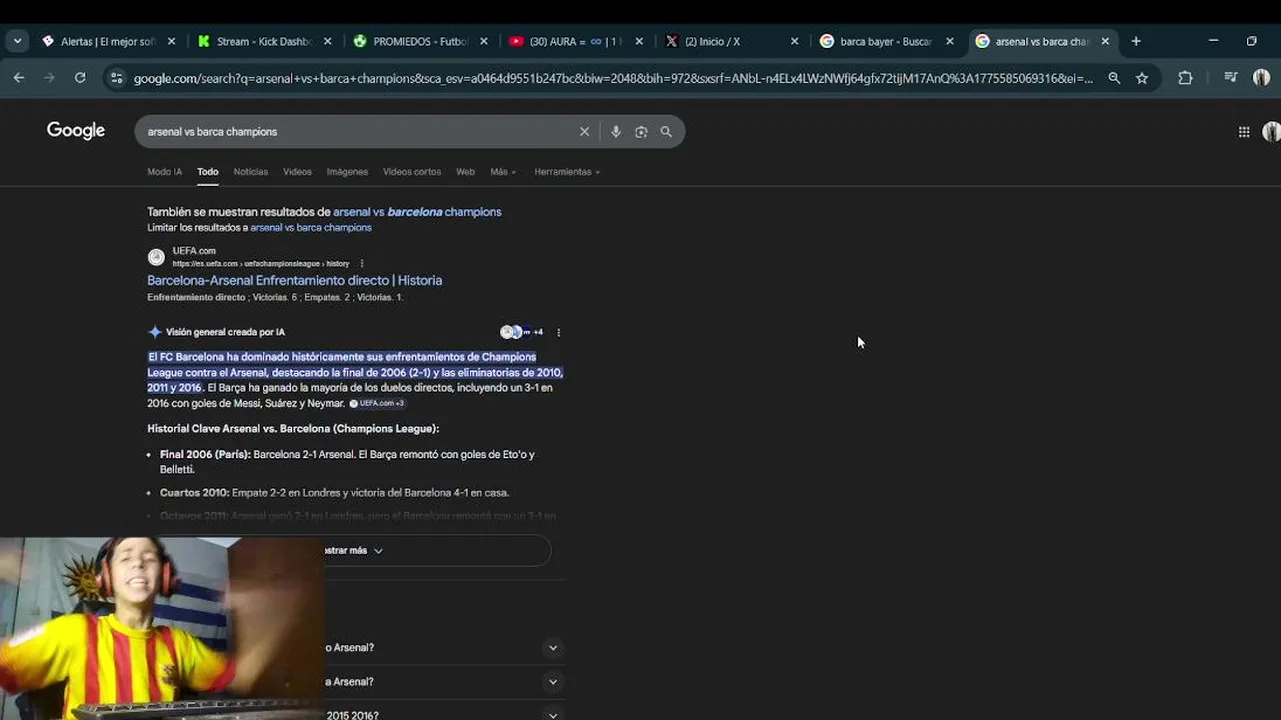Click 'Historial Clave Arsenal vs. Barcelona' heading
The image size is (1281, 720).
pos(293,429)
